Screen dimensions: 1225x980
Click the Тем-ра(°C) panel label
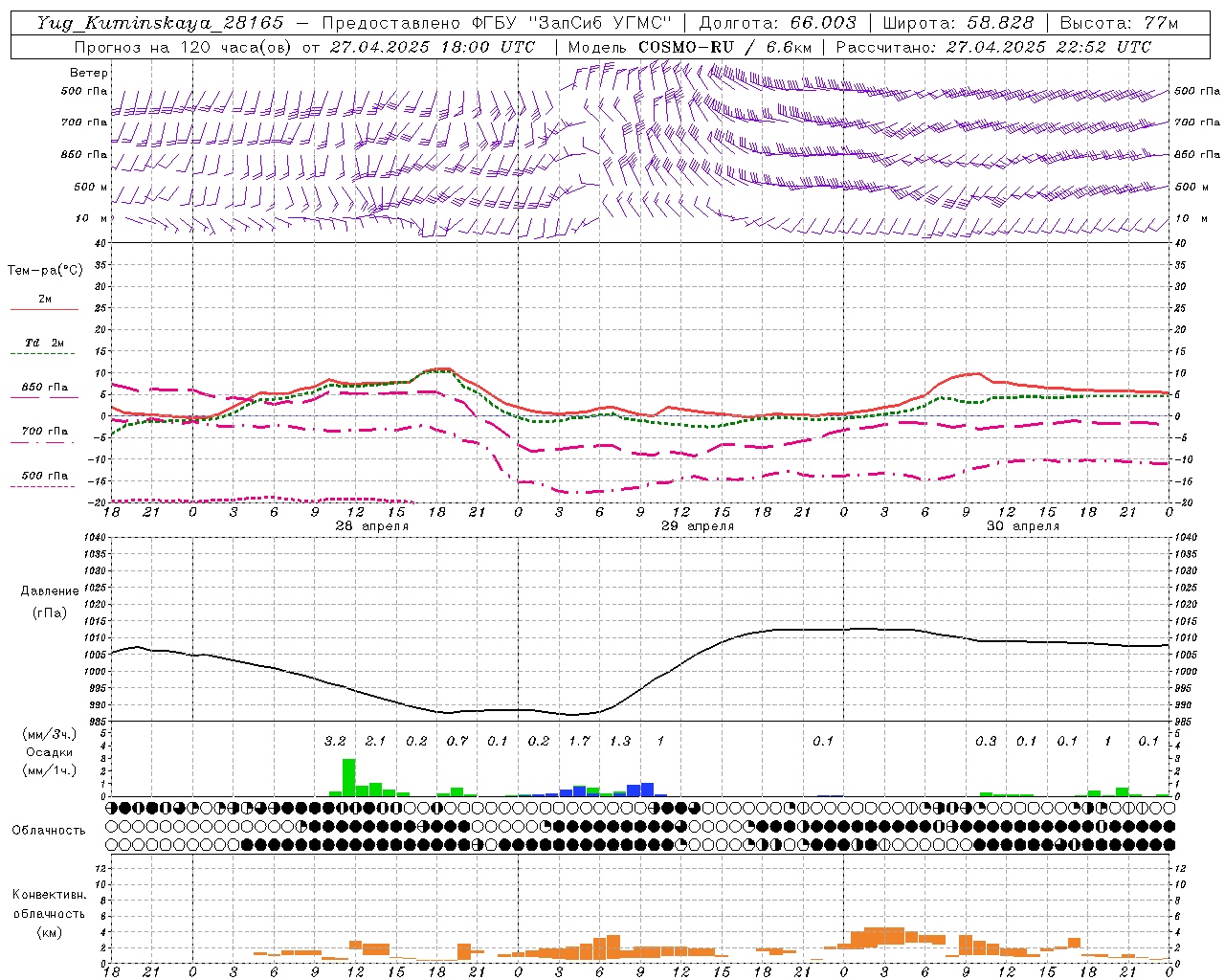point(45,271)
